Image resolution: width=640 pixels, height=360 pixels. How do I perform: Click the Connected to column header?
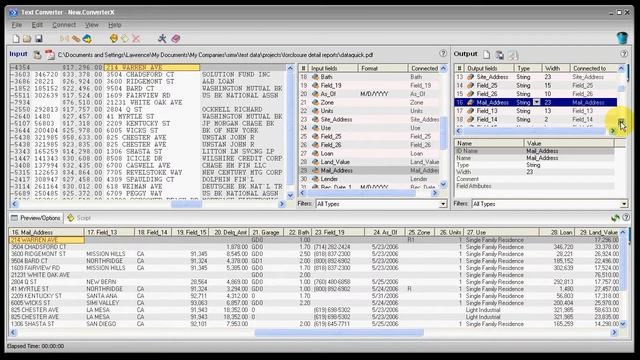coord(593,68)
